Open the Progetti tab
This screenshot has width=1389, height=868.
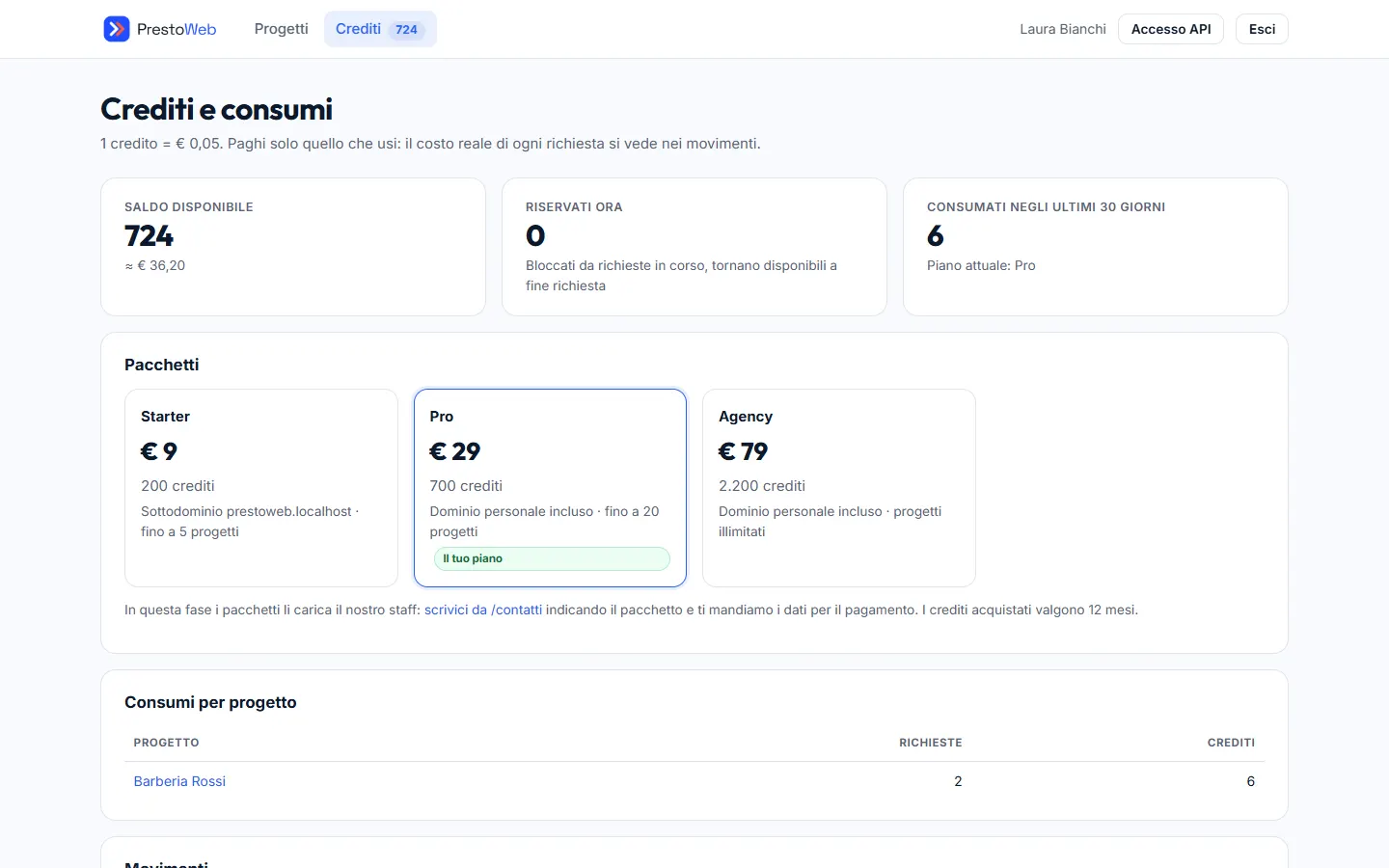point(281,29)
